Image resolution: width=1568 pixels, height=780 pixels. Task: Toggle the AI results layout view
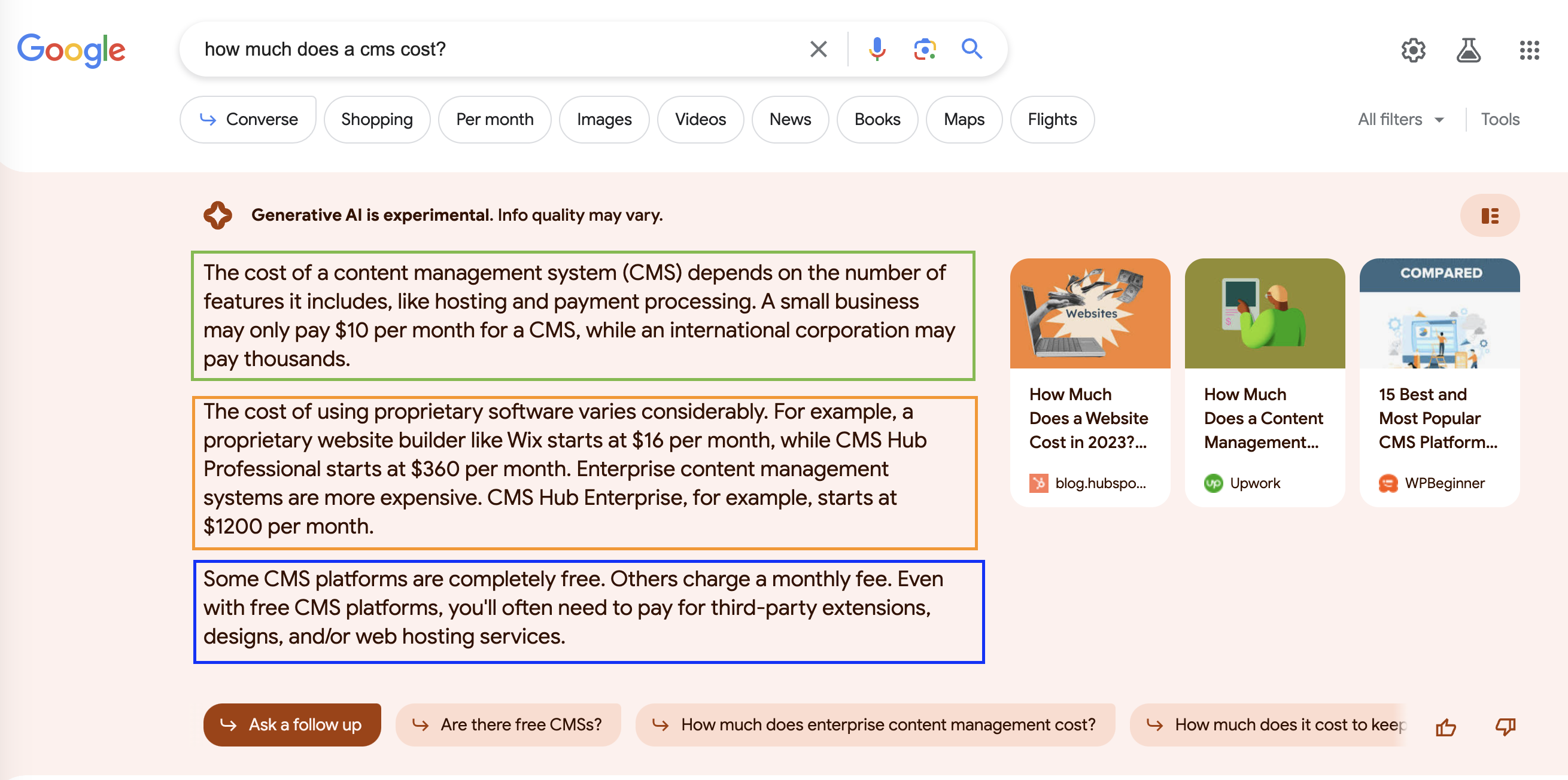coord(1490,216)
